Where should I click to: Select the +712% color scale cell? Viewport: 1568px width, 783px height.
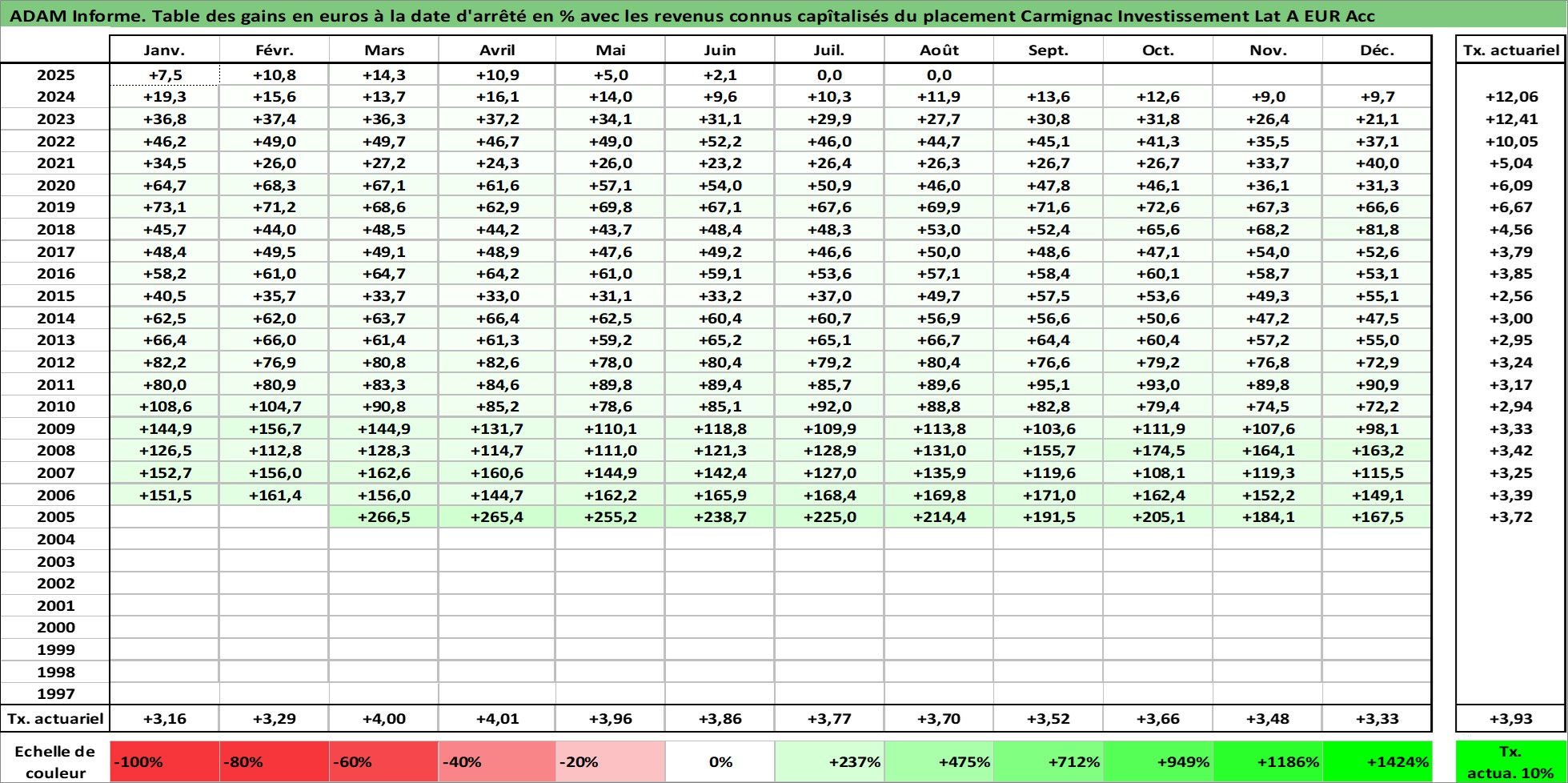[1049, 761]
